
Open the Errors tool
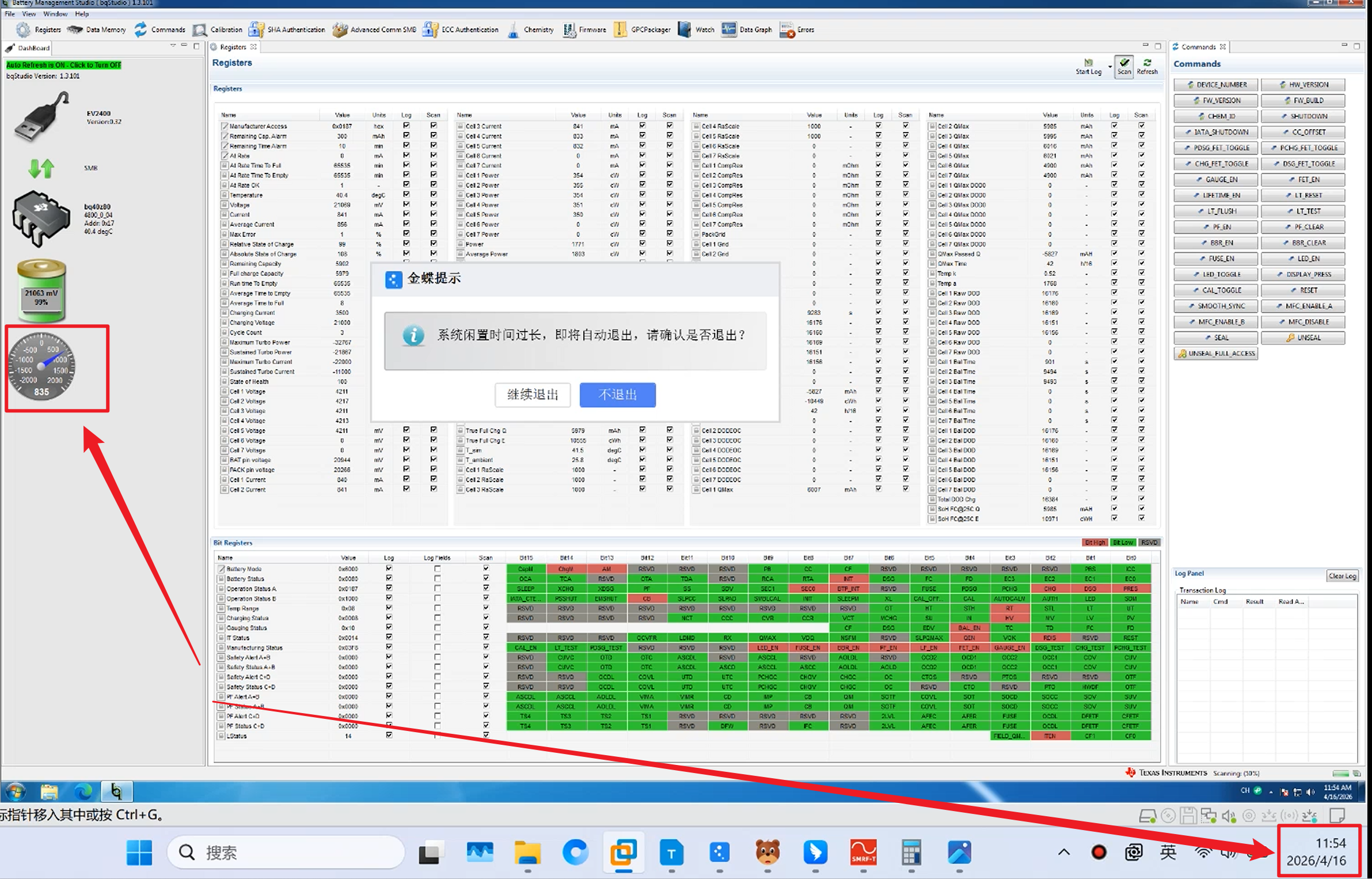(x=797, y=29)
